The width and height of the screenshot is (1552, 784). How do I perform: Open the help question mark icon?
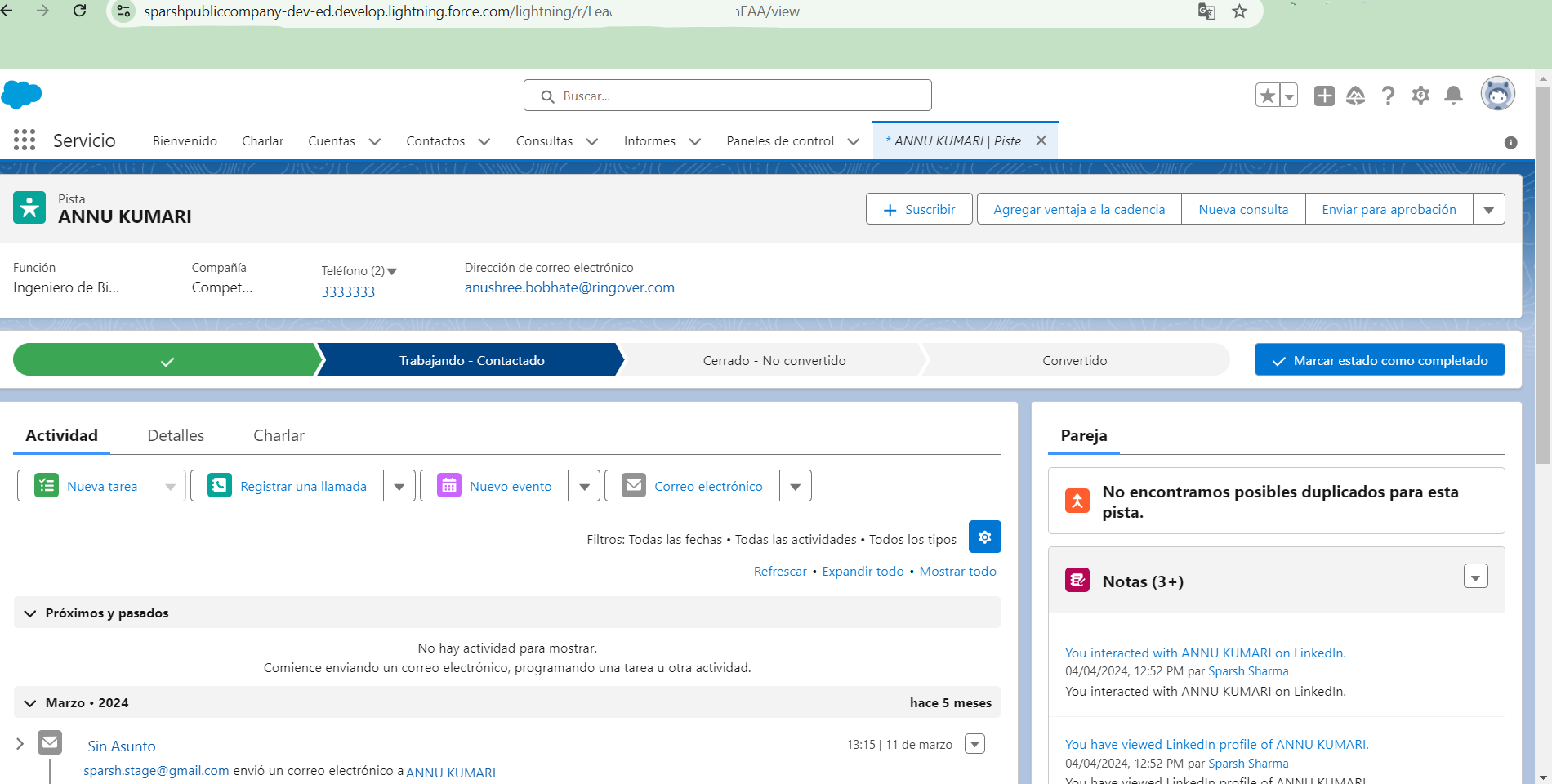[1388, 96]
